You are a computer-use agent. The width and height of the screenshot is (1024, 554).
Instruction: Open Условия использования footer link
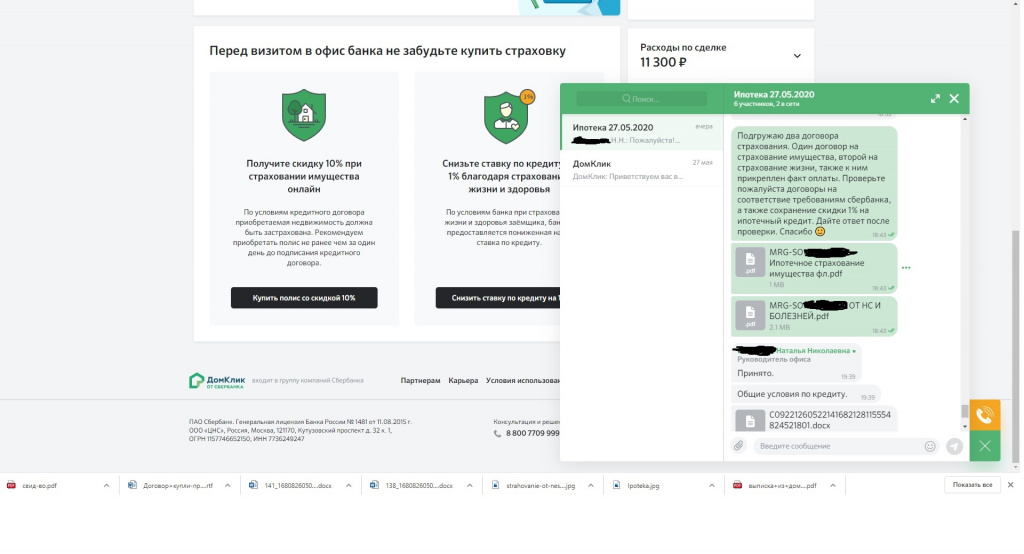523,380
